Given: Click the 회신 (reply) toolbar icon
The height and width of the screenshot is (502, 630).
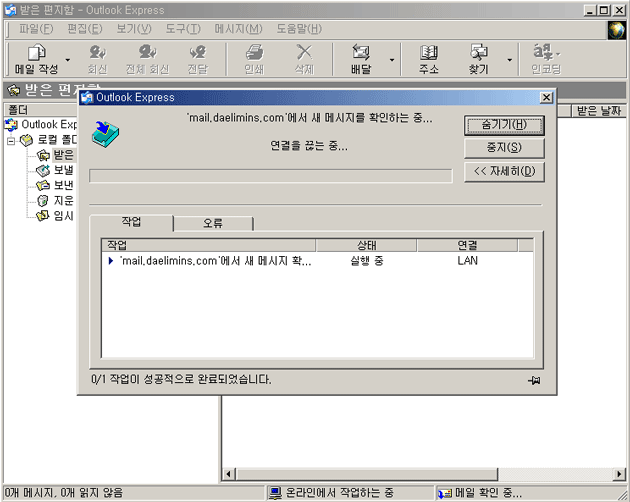Looking at the screenshot, I should point(97,59).
